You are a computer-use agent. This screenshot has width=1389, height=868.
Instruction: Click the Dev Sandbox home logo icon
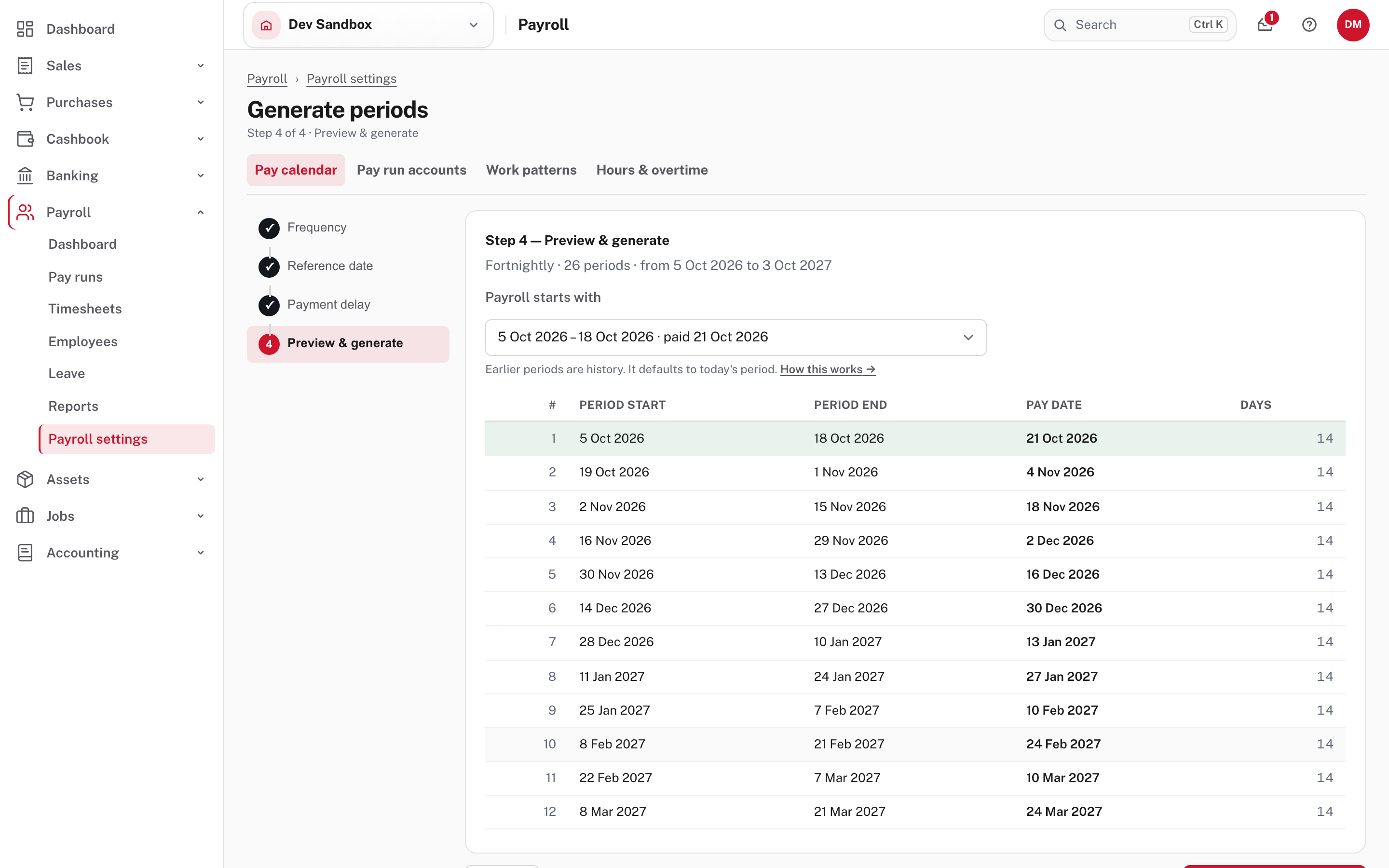pyautogui.click(x=266, y=25)
